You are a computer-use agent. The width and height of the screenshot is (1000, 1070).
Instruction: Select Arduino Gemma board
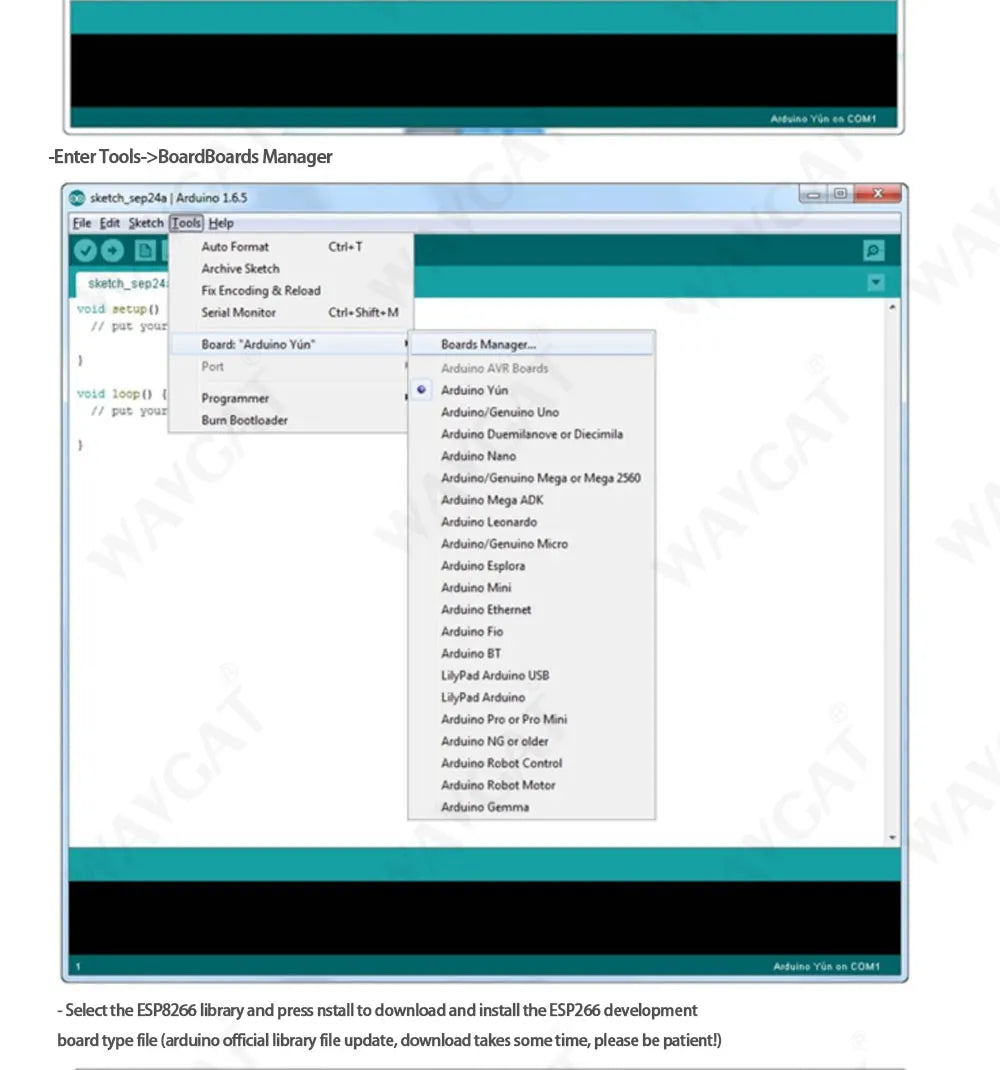[x=531, y=807]
